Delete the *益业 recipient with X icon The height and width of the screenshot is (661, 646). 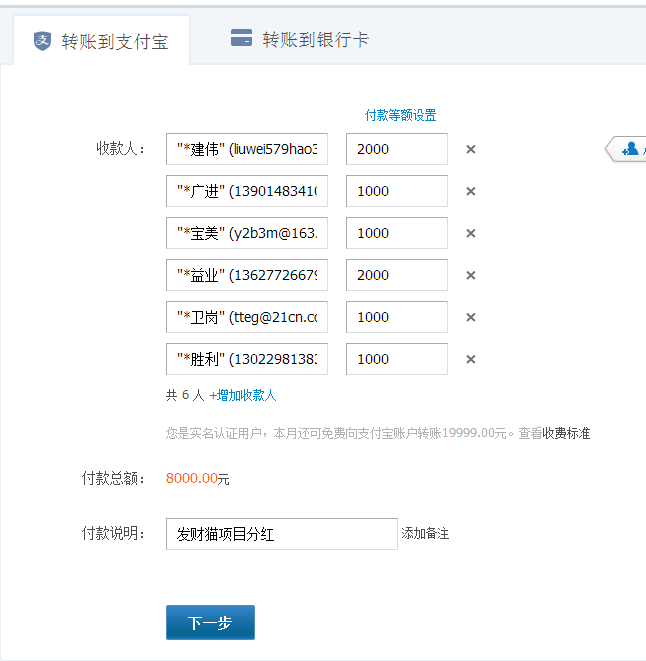(x=471, y=276)
